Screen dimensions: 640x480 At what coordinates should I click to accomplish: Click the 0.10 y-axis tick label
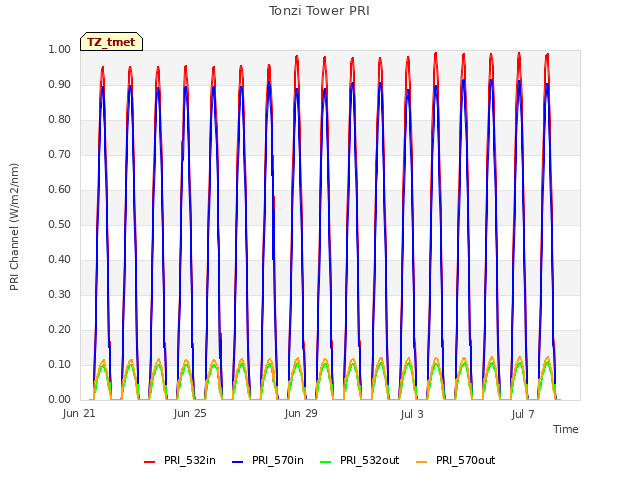pyautogui.click(x=60, y=364)
